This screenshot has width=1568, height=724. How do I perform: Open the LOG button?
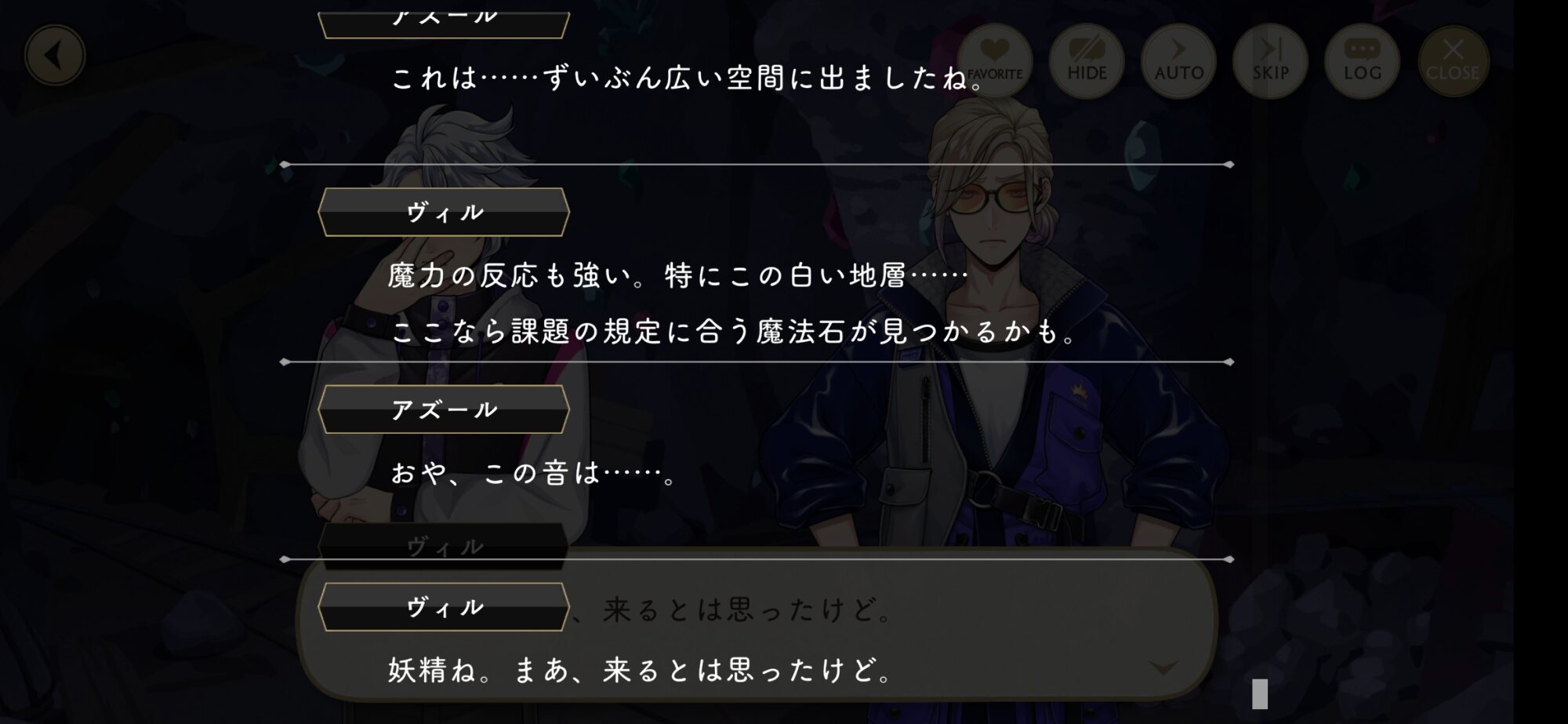(1362, 60)
